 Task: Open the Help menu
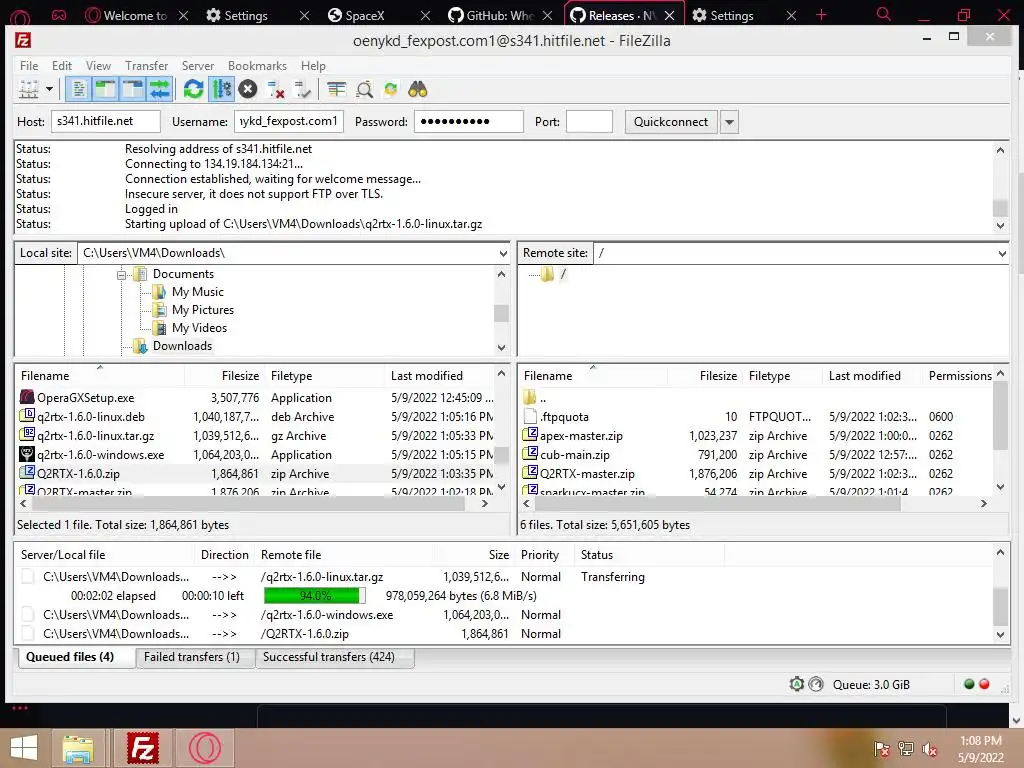coord(313,65)
